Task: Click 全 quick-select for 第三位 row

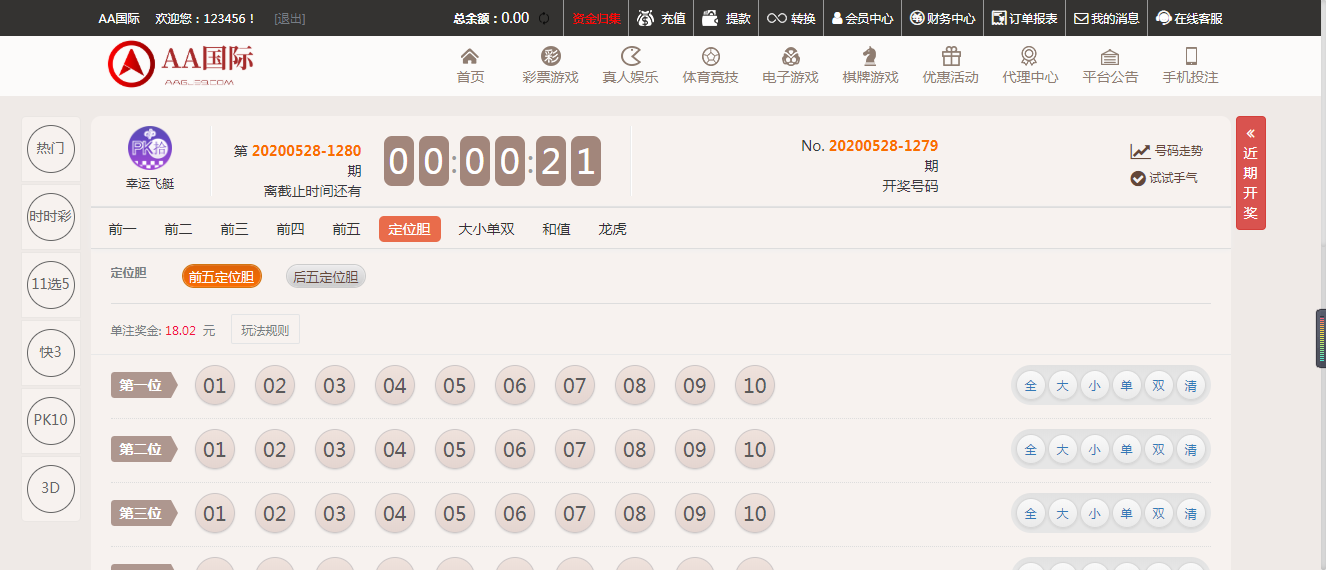Action: [x=1030, y=514]
